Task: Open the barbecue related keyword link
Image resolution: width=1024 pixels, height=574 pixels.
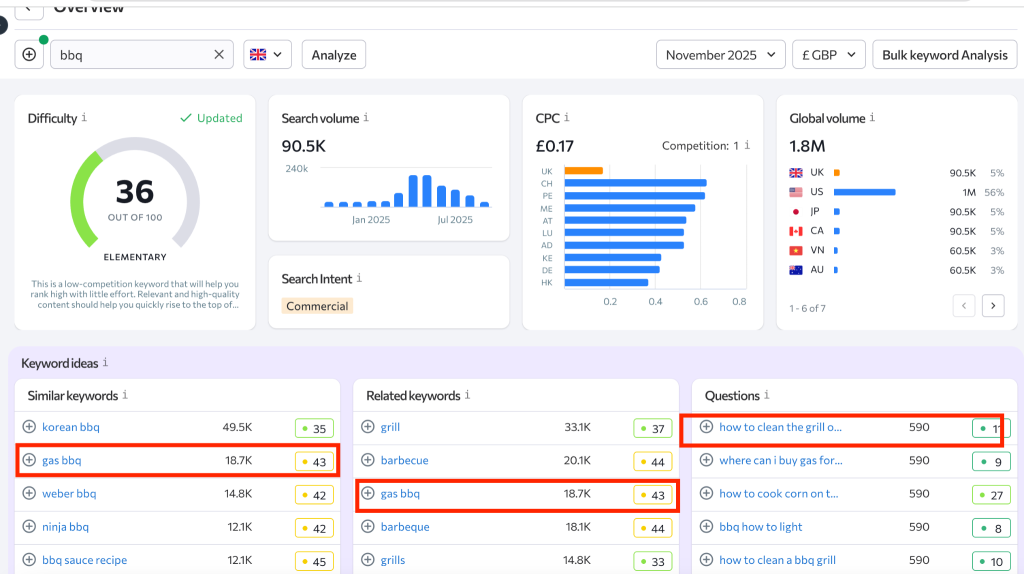Action: point(404,461)
